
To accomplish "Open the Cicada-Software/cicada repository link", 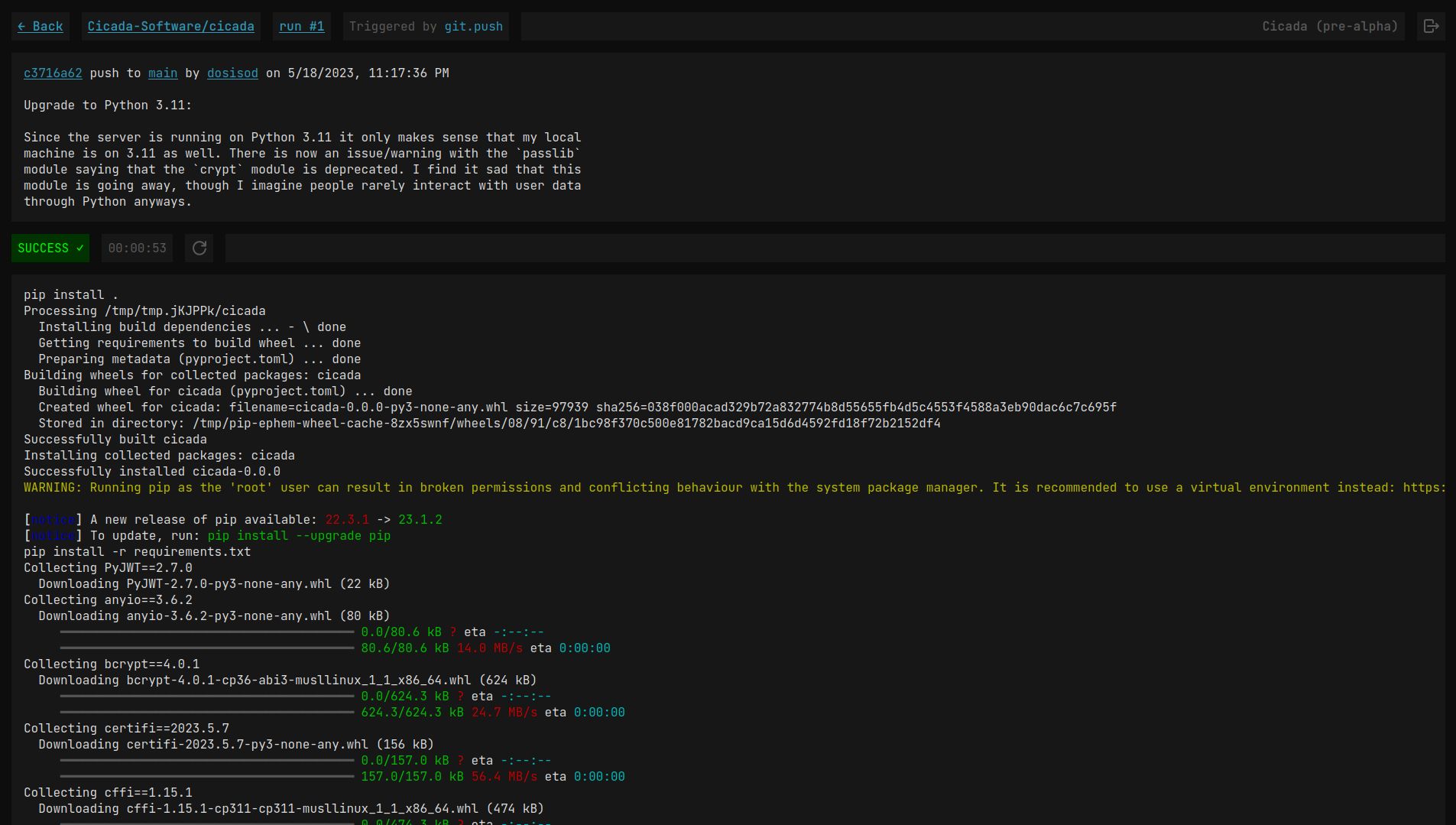I will 170,26.
